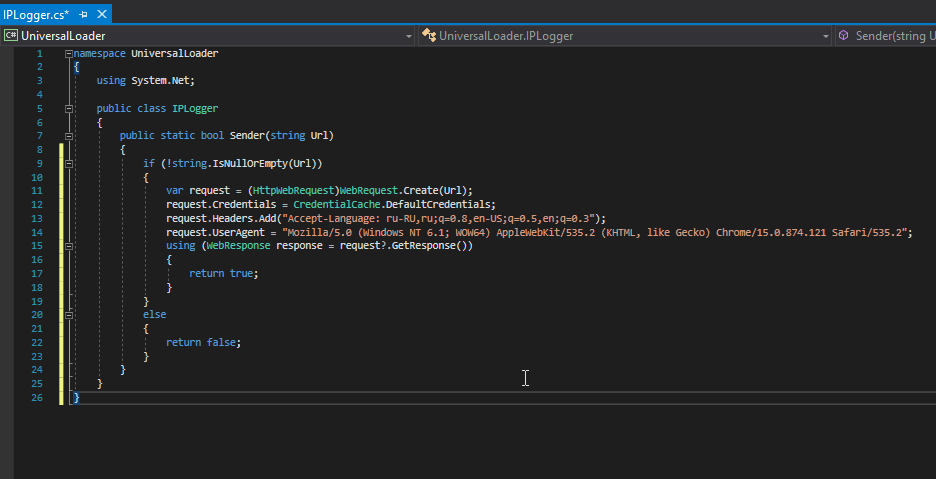Collapse the IPLogger class outline
936x479 pixels.
pyautogui.click(x=68, y=108)
